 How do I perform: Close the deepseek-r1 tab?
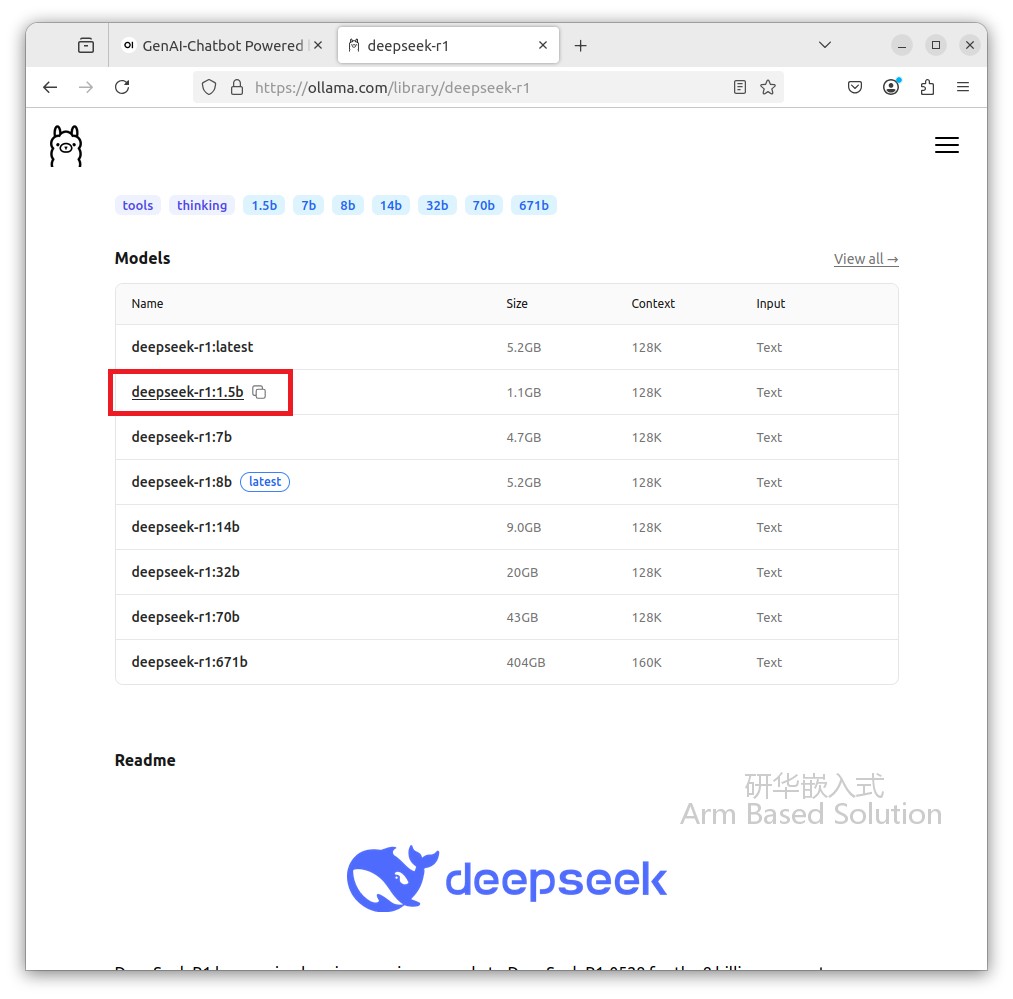[x=543, y=45]
